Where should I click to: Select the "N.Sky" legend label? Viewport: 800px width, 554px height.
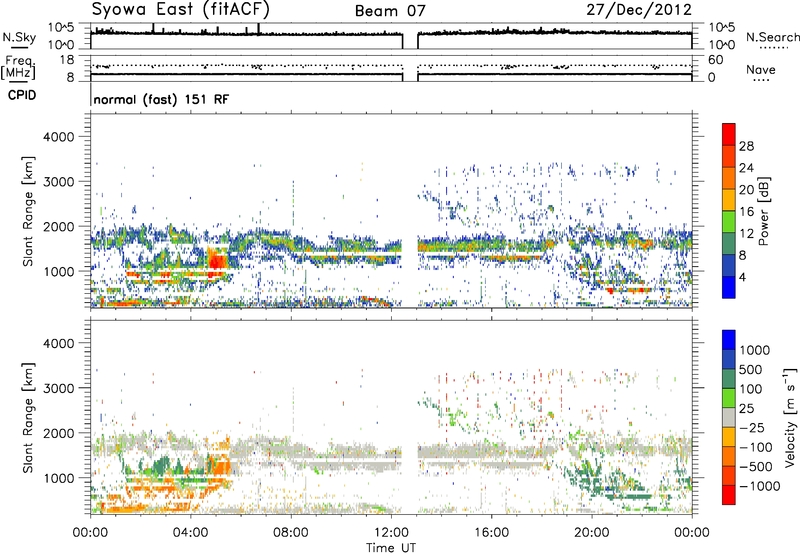point(19,37)
